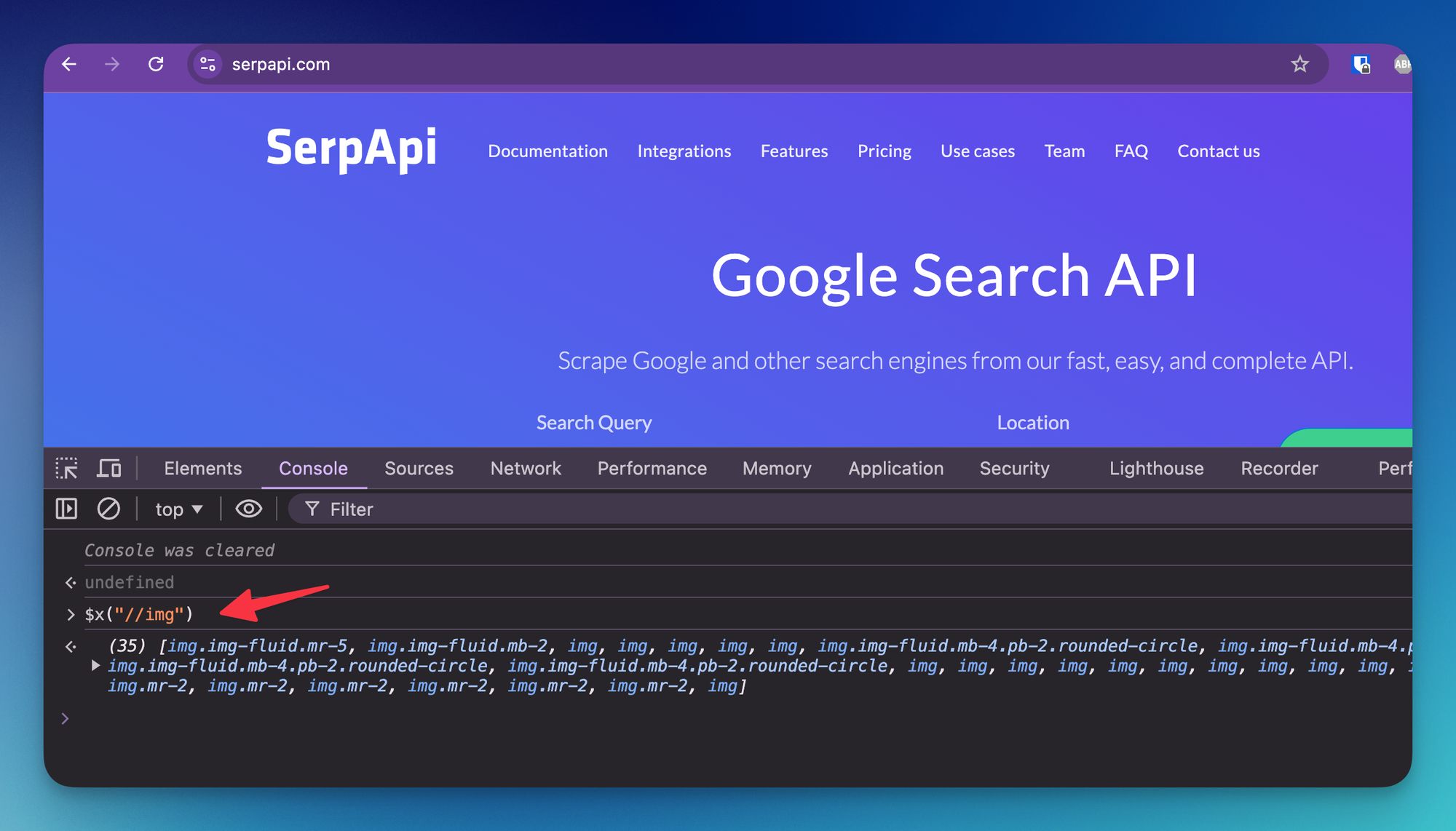Click the SerpApi logo
Viewport: 1456px width, 831px height.
[x=351, y=148]
